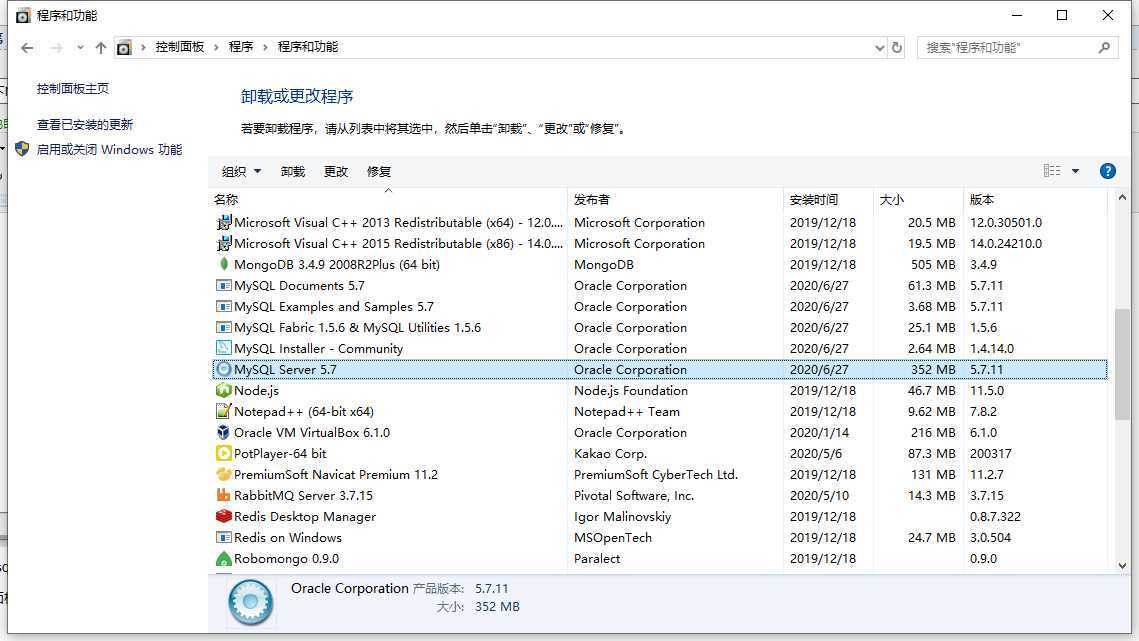The width and height of the screenshot is (1139, 641).
Task: Click the change view layout icon
Action: coord(1052,171)
